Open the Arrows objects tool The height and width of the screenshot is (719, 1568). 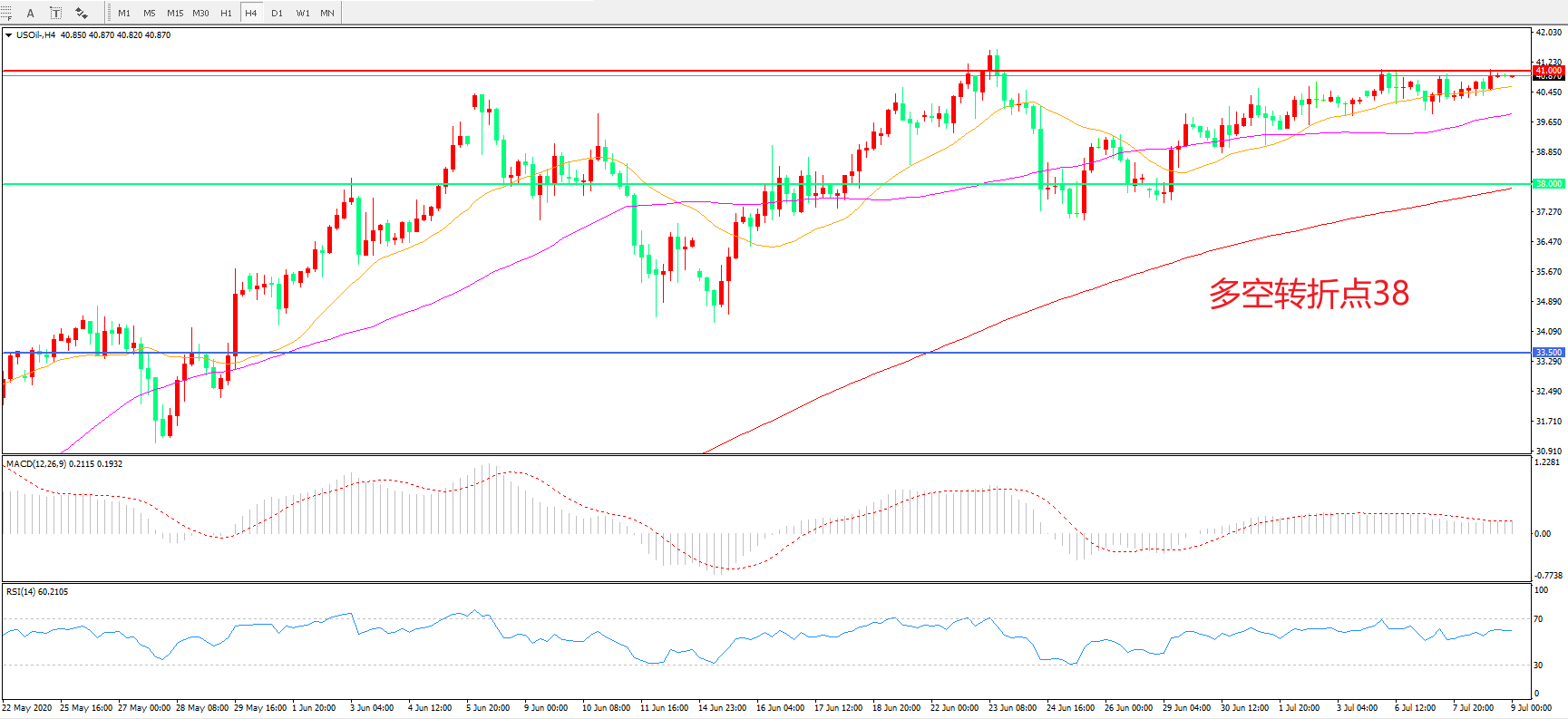point(82,13)
